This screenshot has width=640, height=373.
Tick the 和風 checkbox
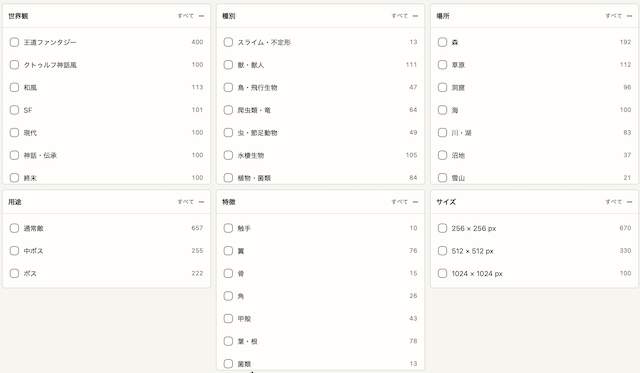pyautogui.click(x=14, y=87)
